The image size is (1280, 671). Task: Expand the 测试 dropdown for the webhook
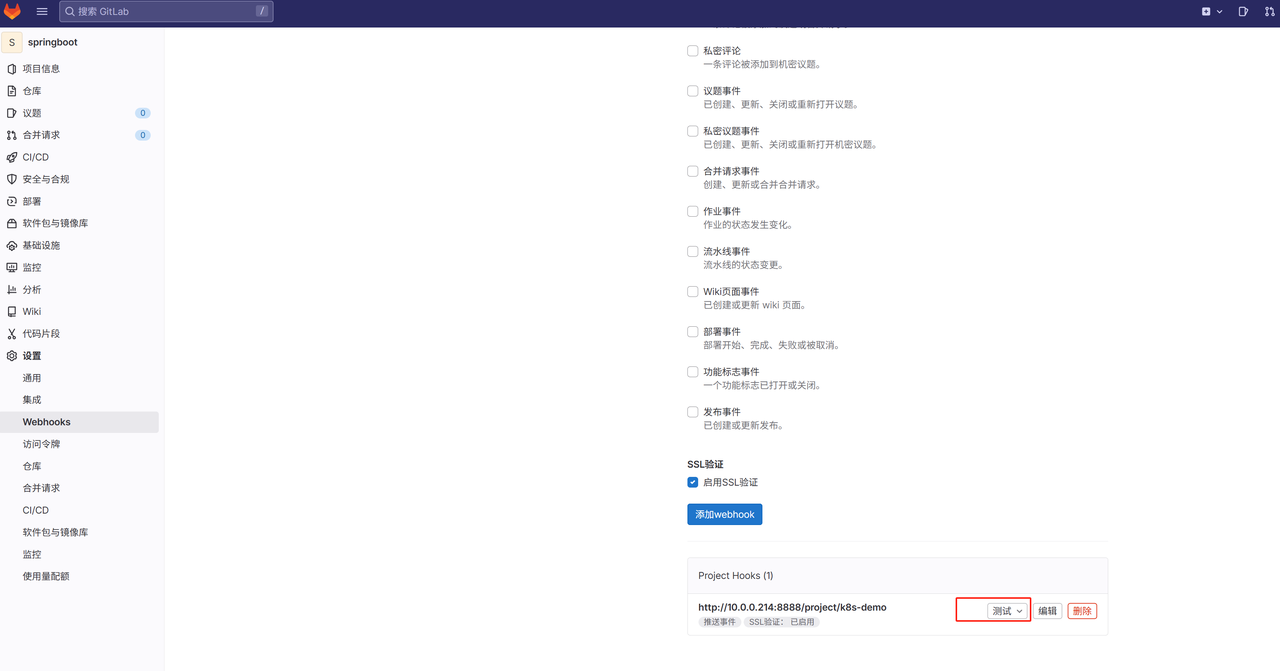point(1007,611)
